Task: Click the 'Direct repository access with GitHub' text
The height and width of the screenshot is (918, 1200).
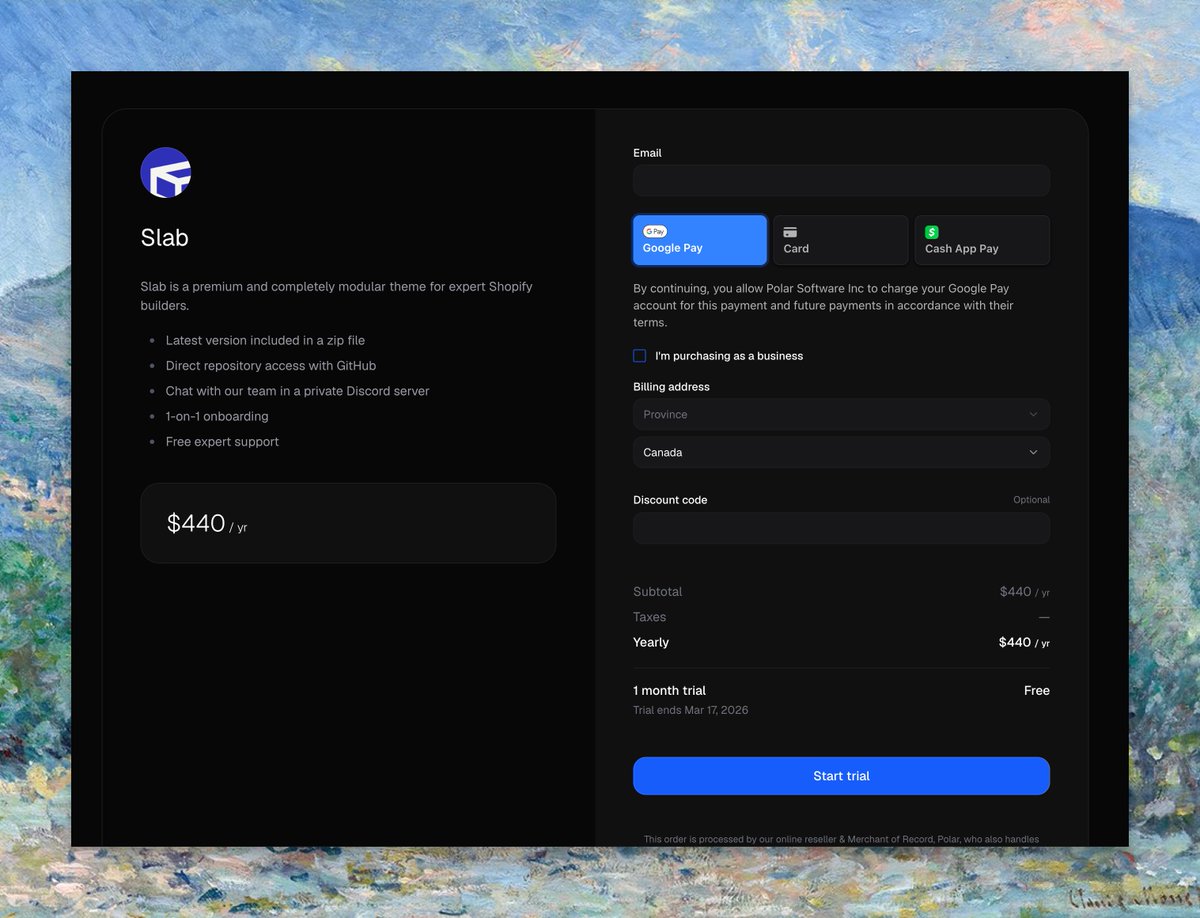Action: click(271, 366)
